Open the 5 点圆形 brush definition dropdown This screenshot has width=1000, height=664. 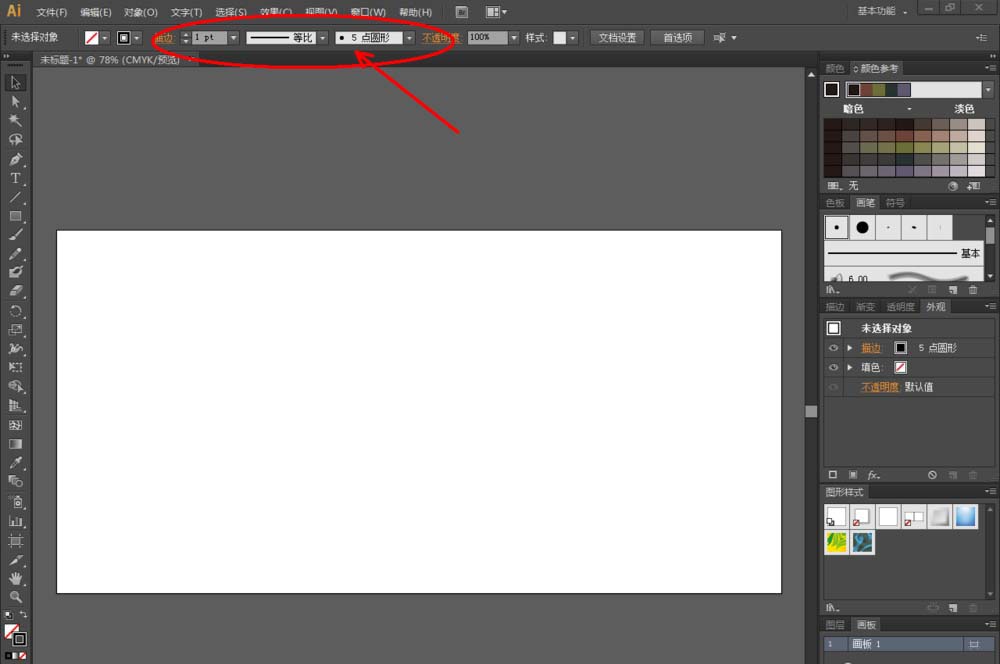(x=409, y=38)
